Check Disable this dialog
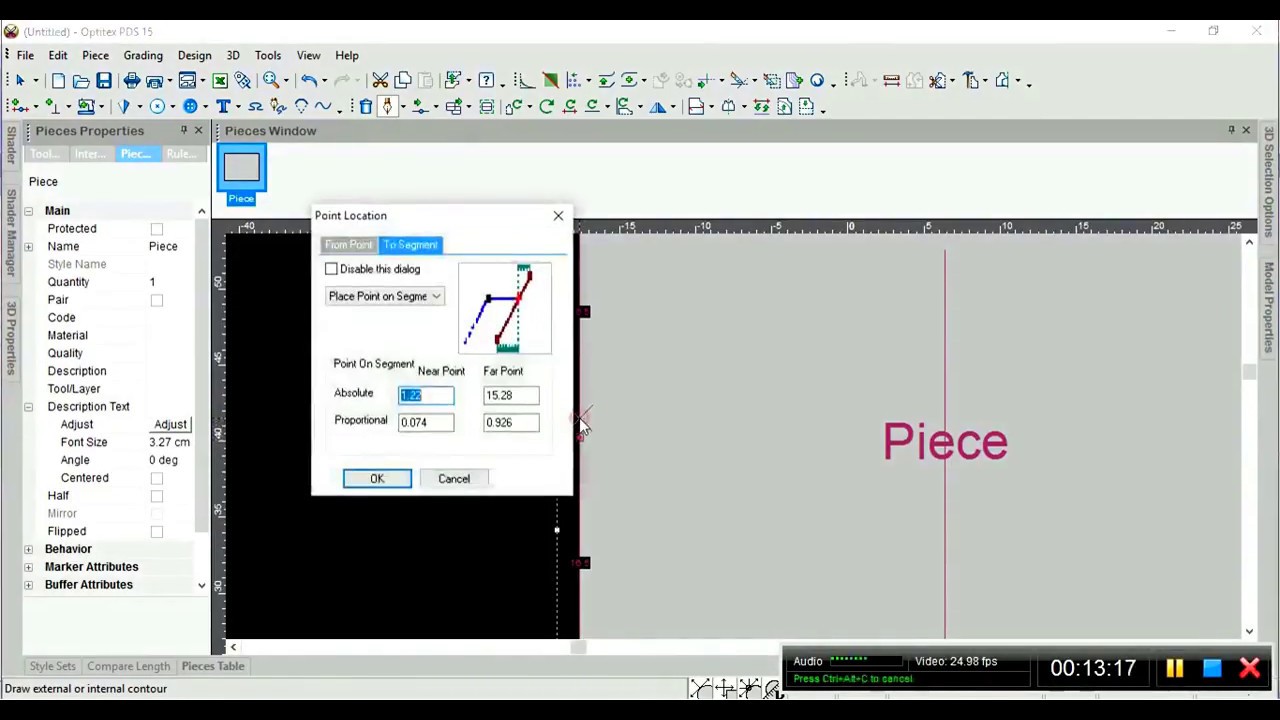 331,269
